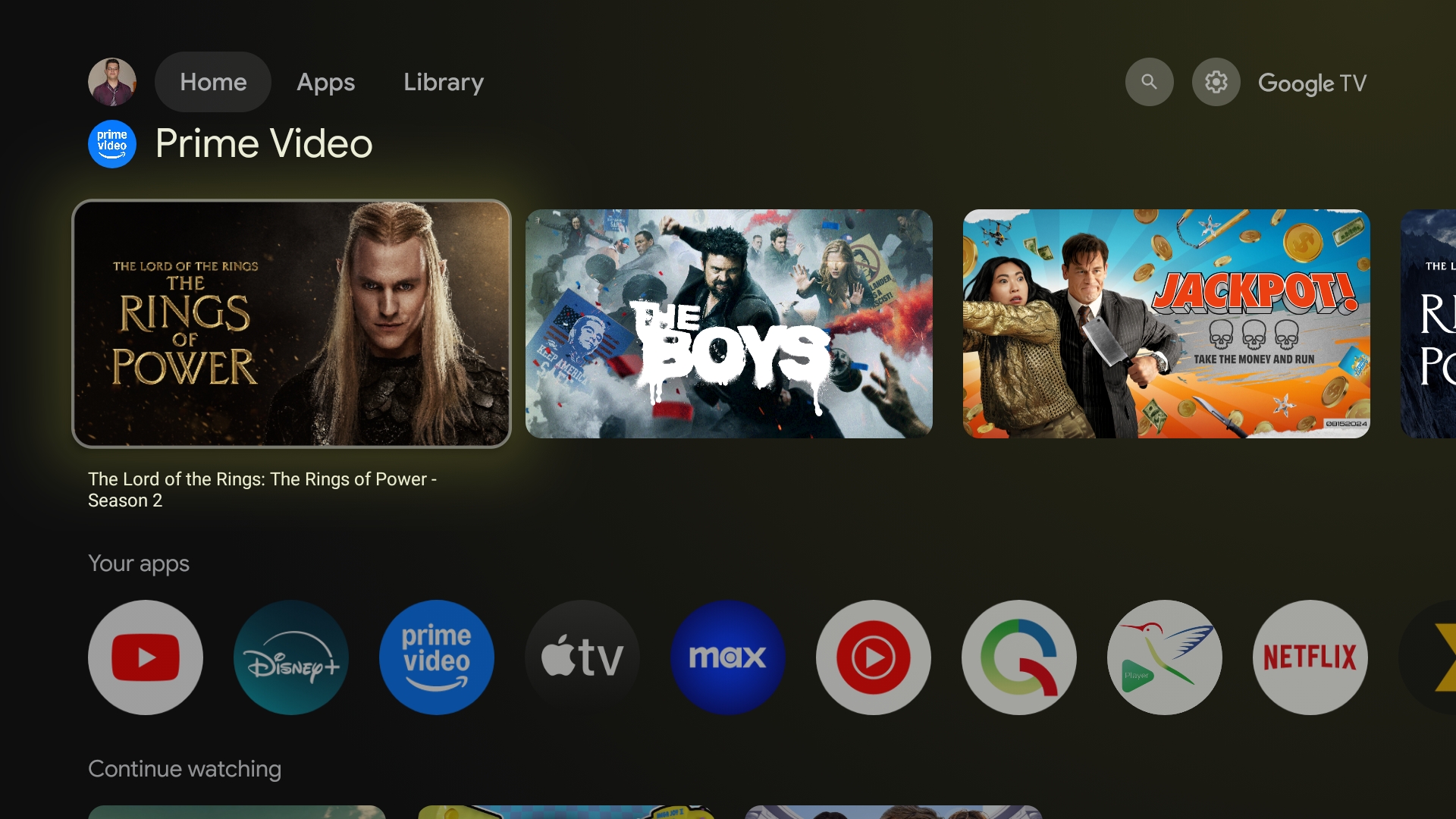
Task: Select Rings of Power Season 2
Action: (292, 323)
